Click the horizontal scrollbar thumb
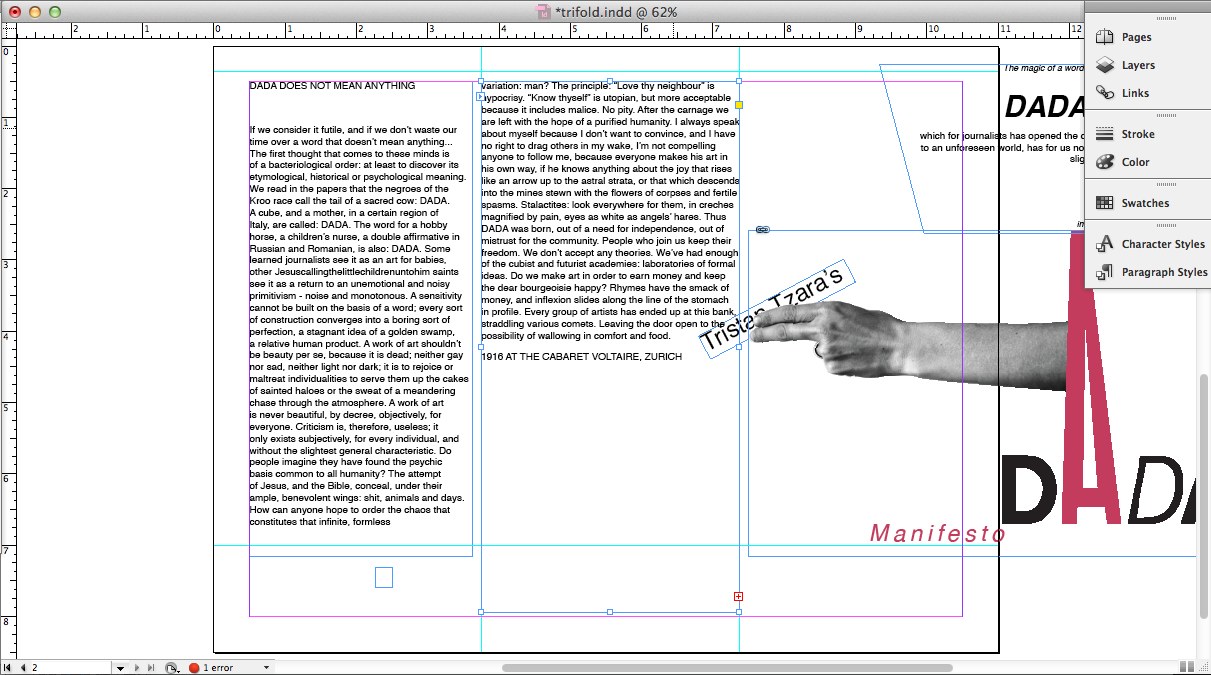This screenshot has width=1211, height=675. (726, 667)
